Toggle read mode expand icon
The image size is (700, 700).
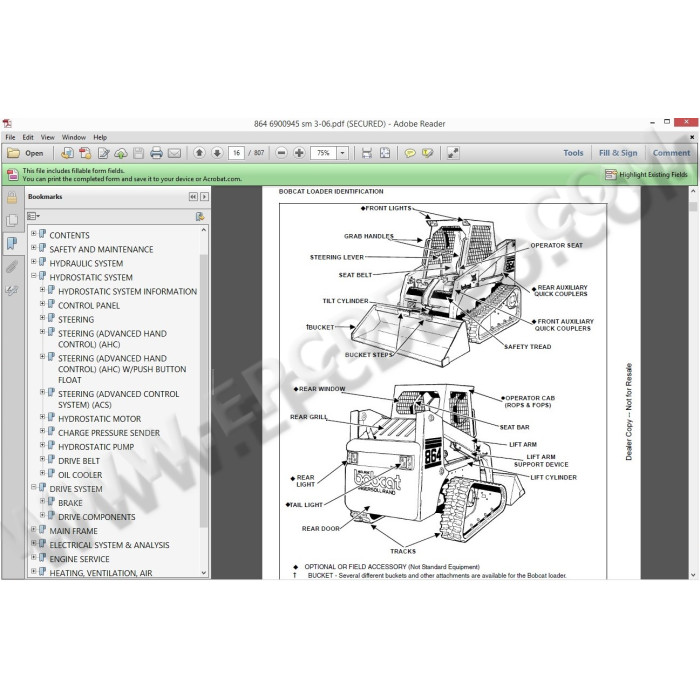click(453, 153)
